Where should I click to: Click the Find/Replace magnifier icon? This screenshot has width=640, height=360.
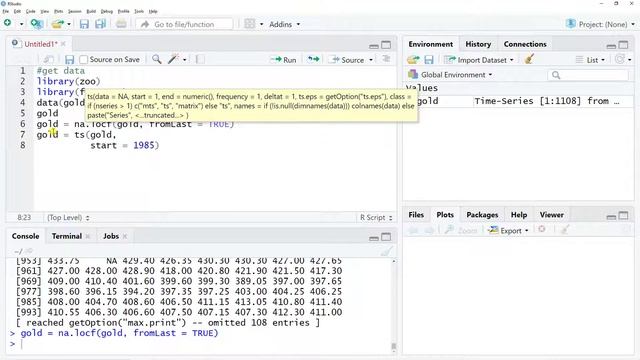(x=157, y=59)
